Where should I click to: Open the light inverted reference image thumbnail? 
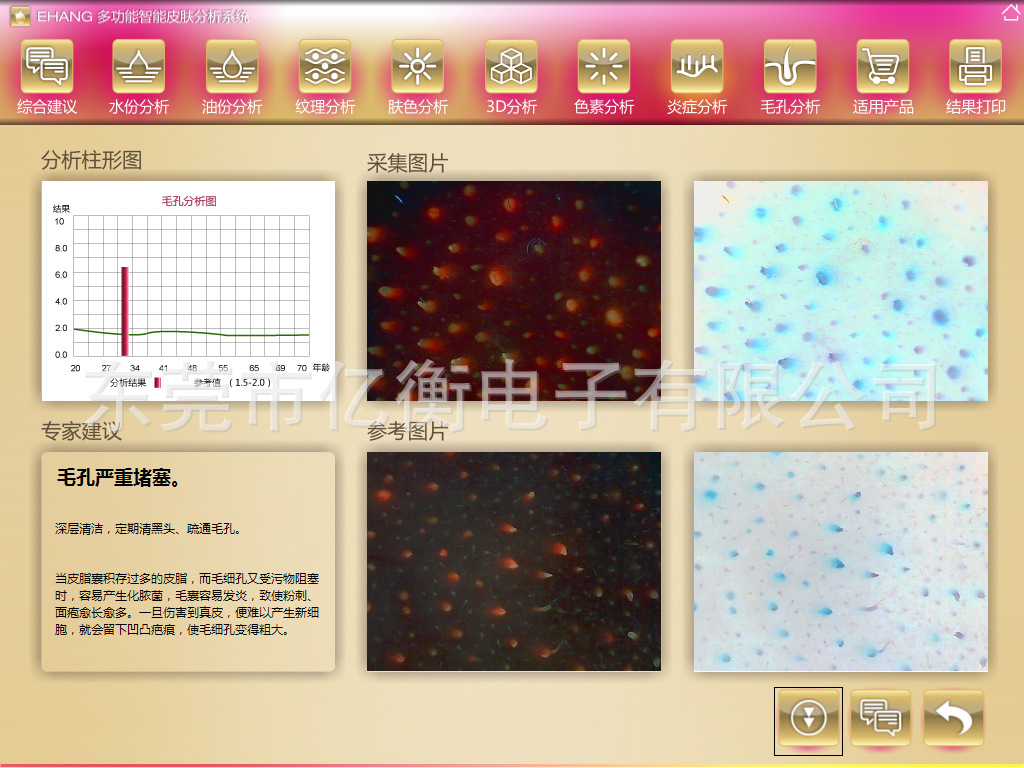(x=841, y=561)
